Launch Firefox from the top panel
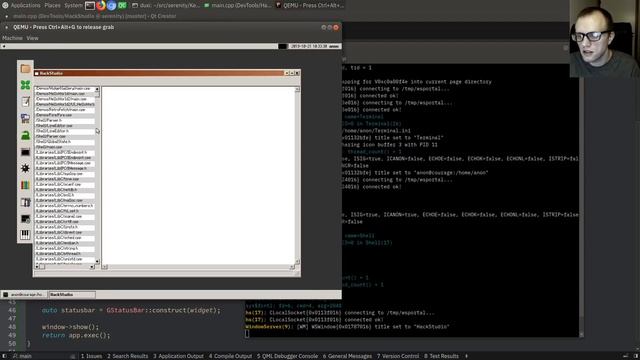This screenshot has height=360, width=640. tap(101, 5)
